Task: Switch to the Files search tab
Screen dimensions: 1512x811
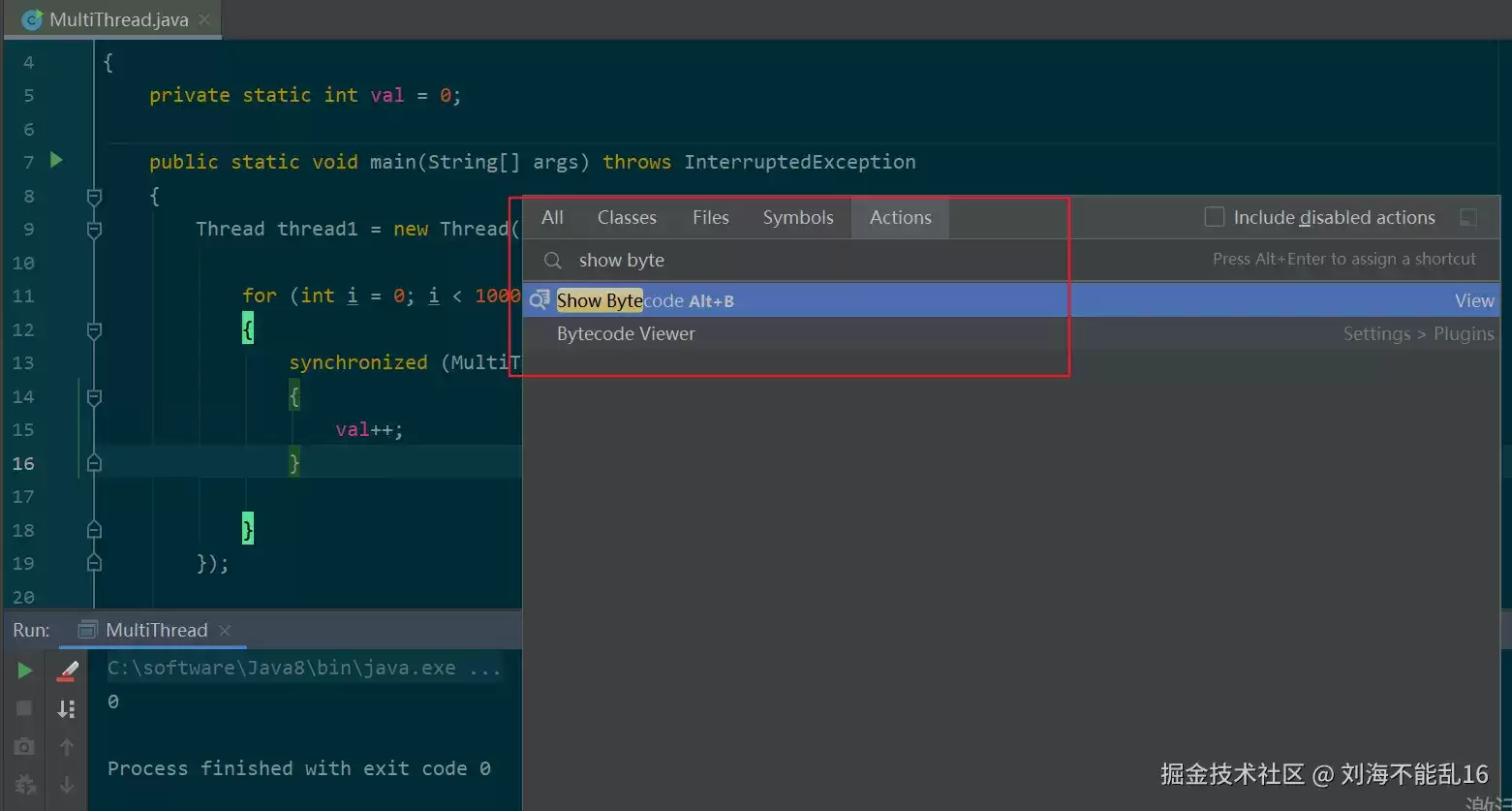Action: click(x=710, y=217)
